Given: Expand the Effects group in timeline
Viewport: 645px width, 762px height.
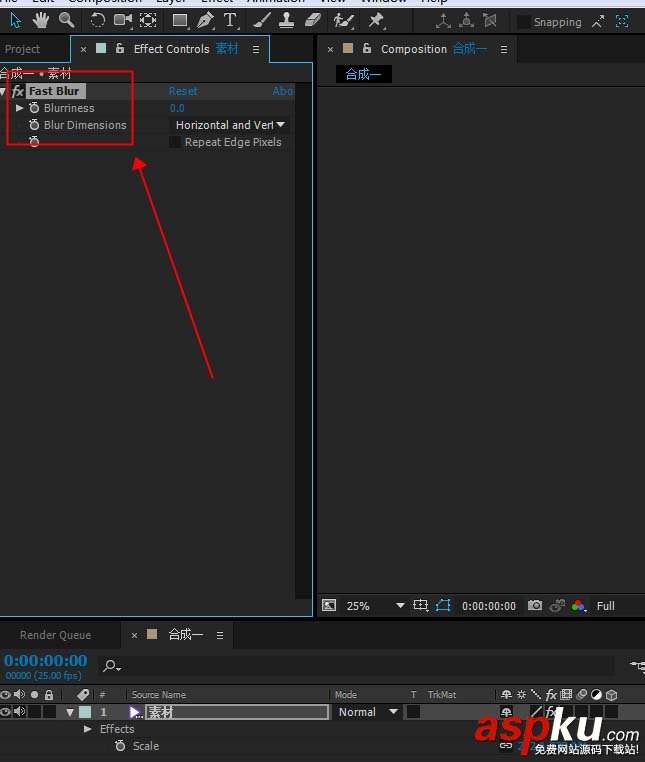Looking at the screenshot, I should tap(87, 729).
